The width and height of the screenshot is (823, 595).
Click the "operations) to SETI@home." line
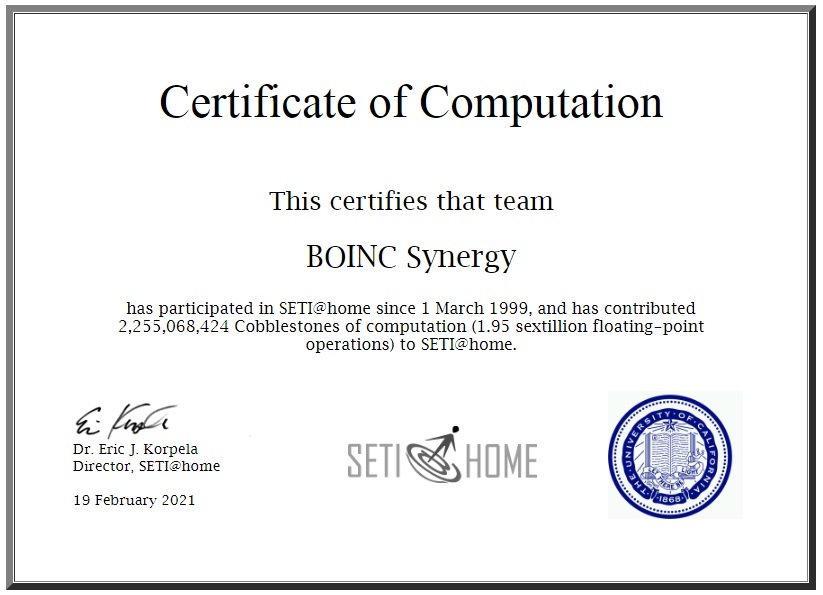pos(412,345)
